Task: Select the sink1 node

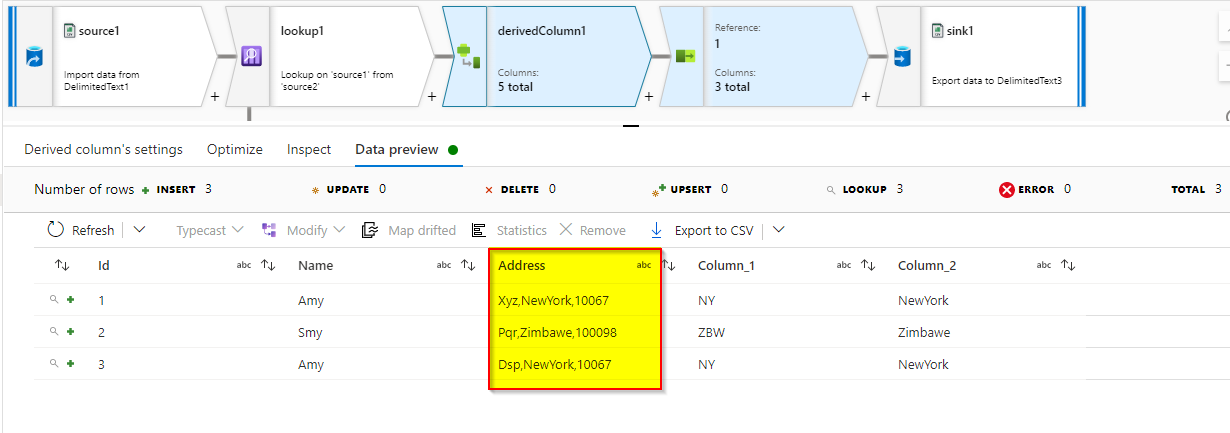Action: click(x=980, y=57)
